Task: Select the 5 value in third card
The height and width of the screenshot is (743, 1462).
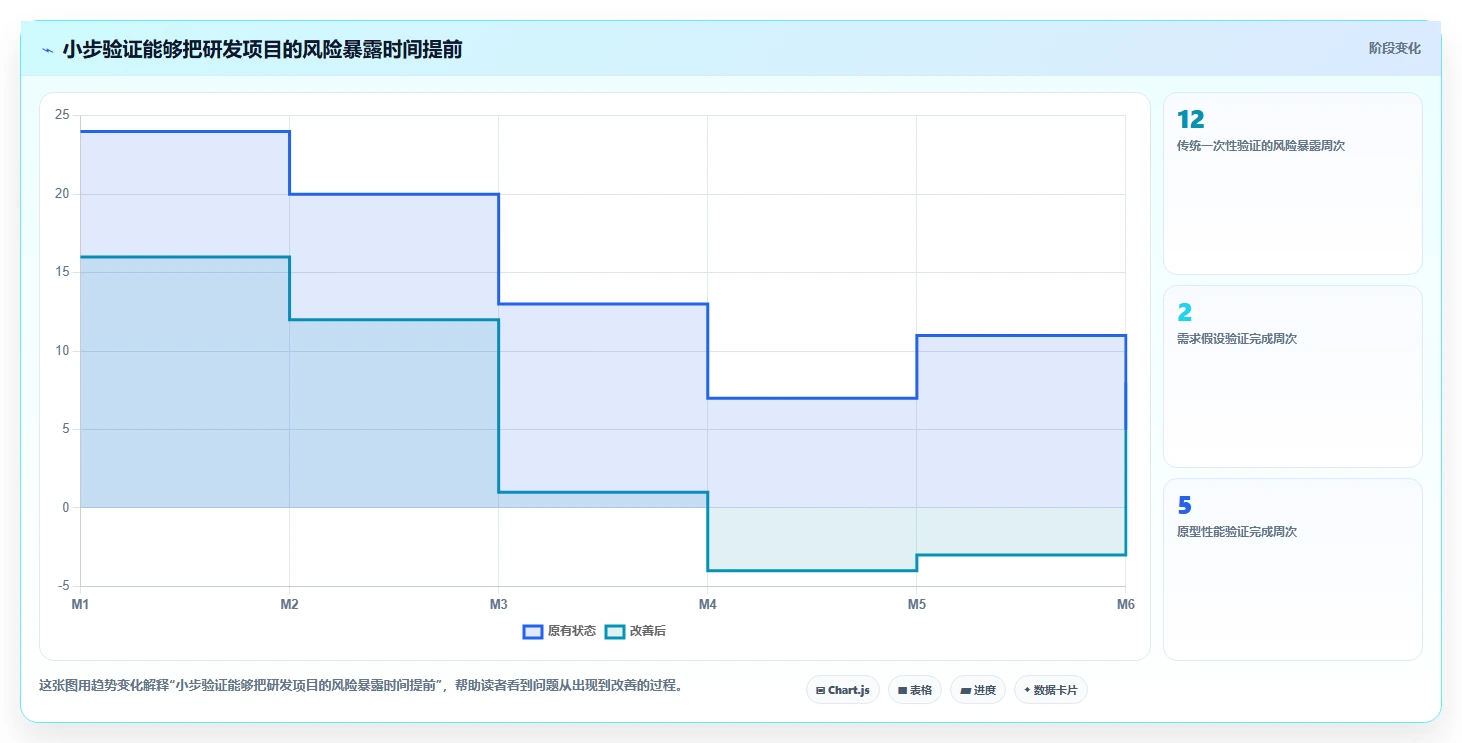Action: coord(1185,506)
